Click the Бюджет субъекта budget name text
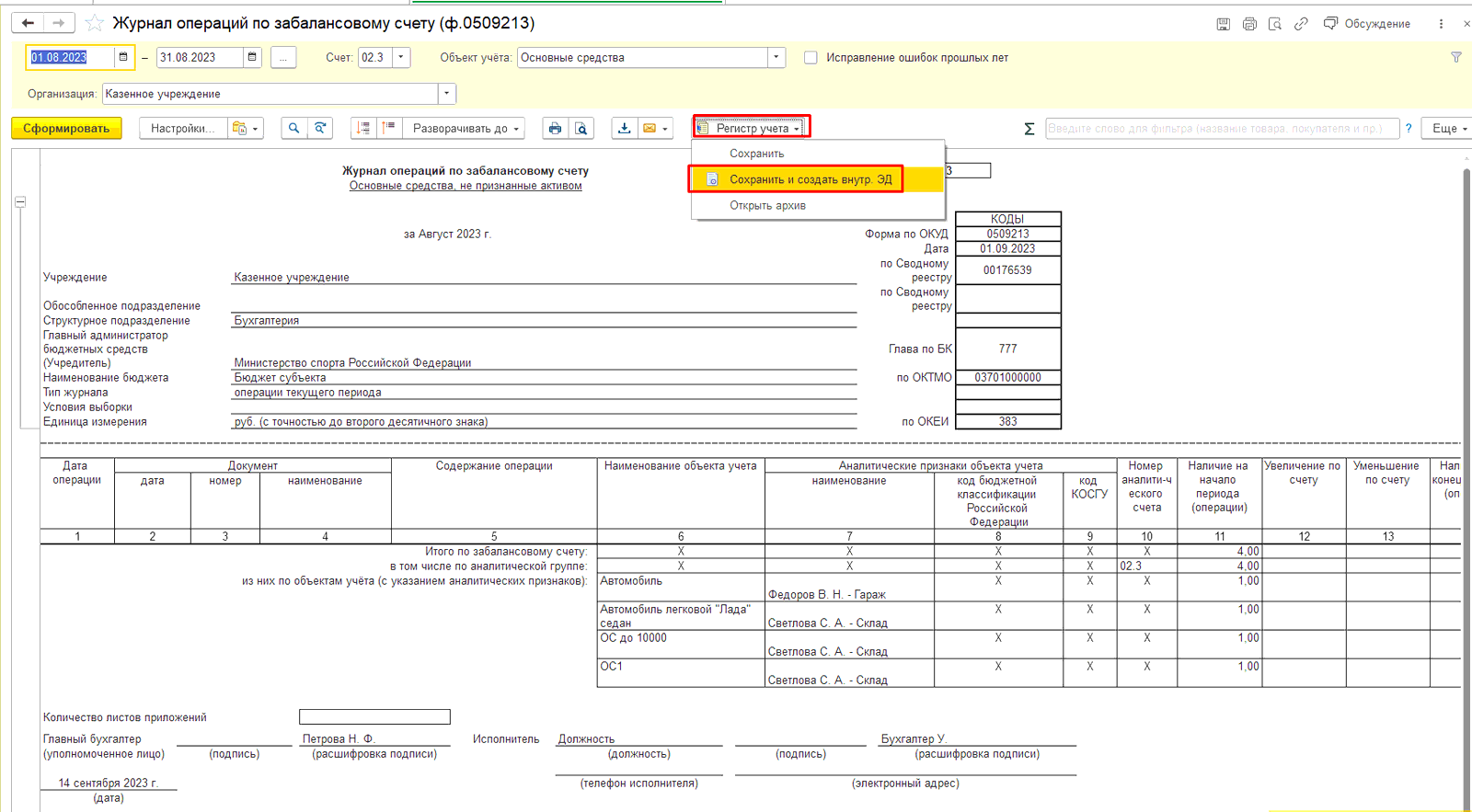Screen dimensions: 1472x812 pyautogui.click(x=280, y=377)
